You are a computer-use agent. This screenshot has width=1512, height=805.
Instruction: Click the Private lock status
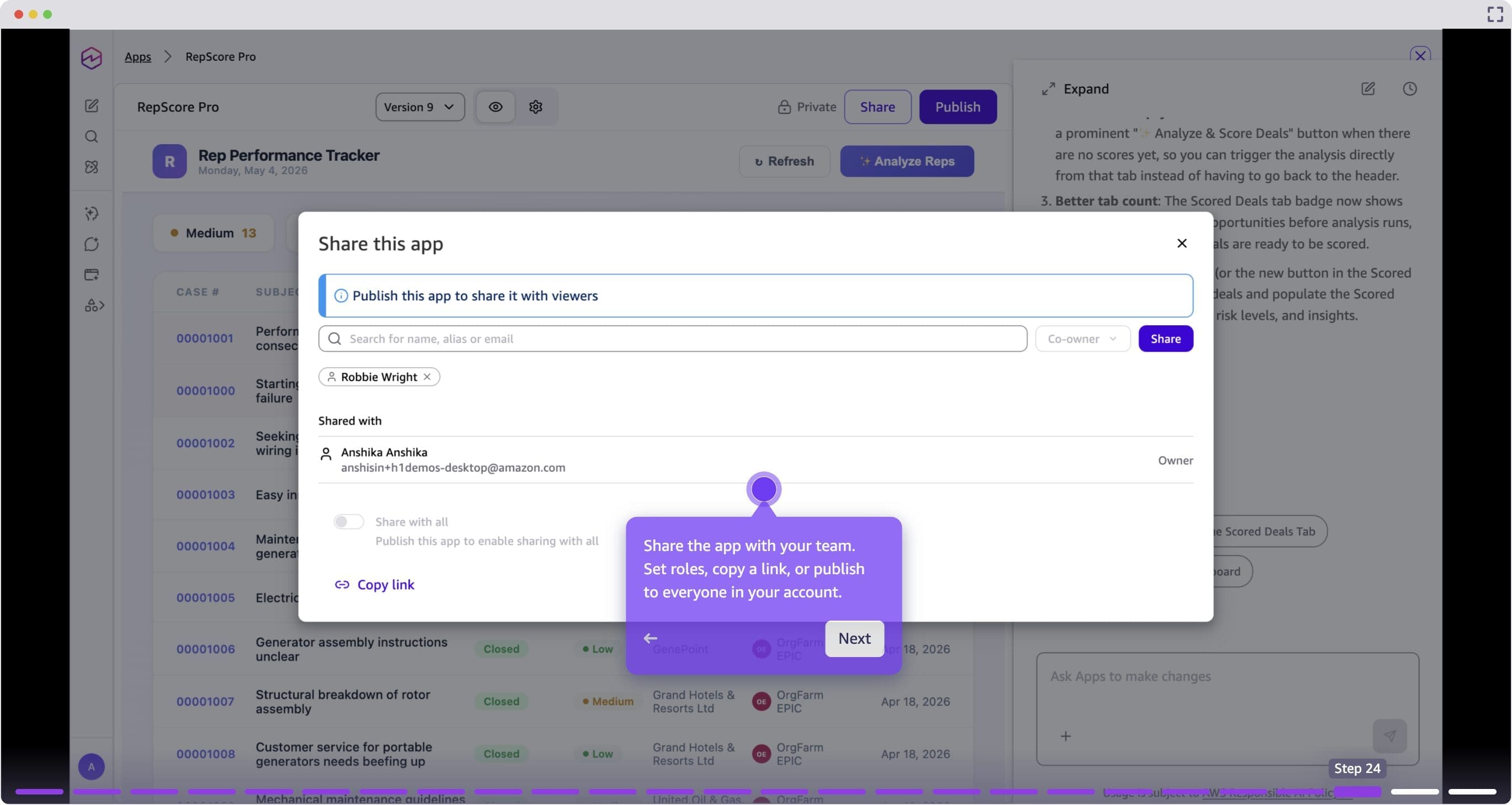tap(807, 107)
